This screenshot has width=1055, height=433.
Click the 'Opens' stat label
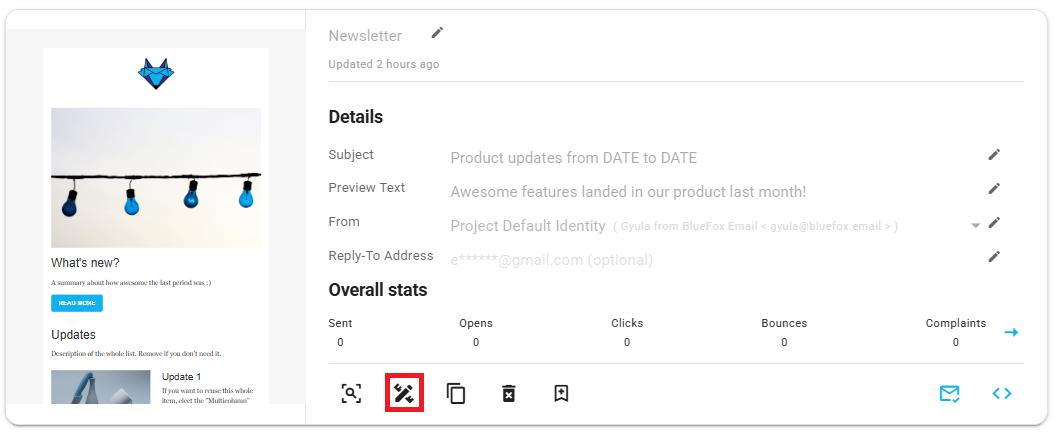[x=476, y=323]
